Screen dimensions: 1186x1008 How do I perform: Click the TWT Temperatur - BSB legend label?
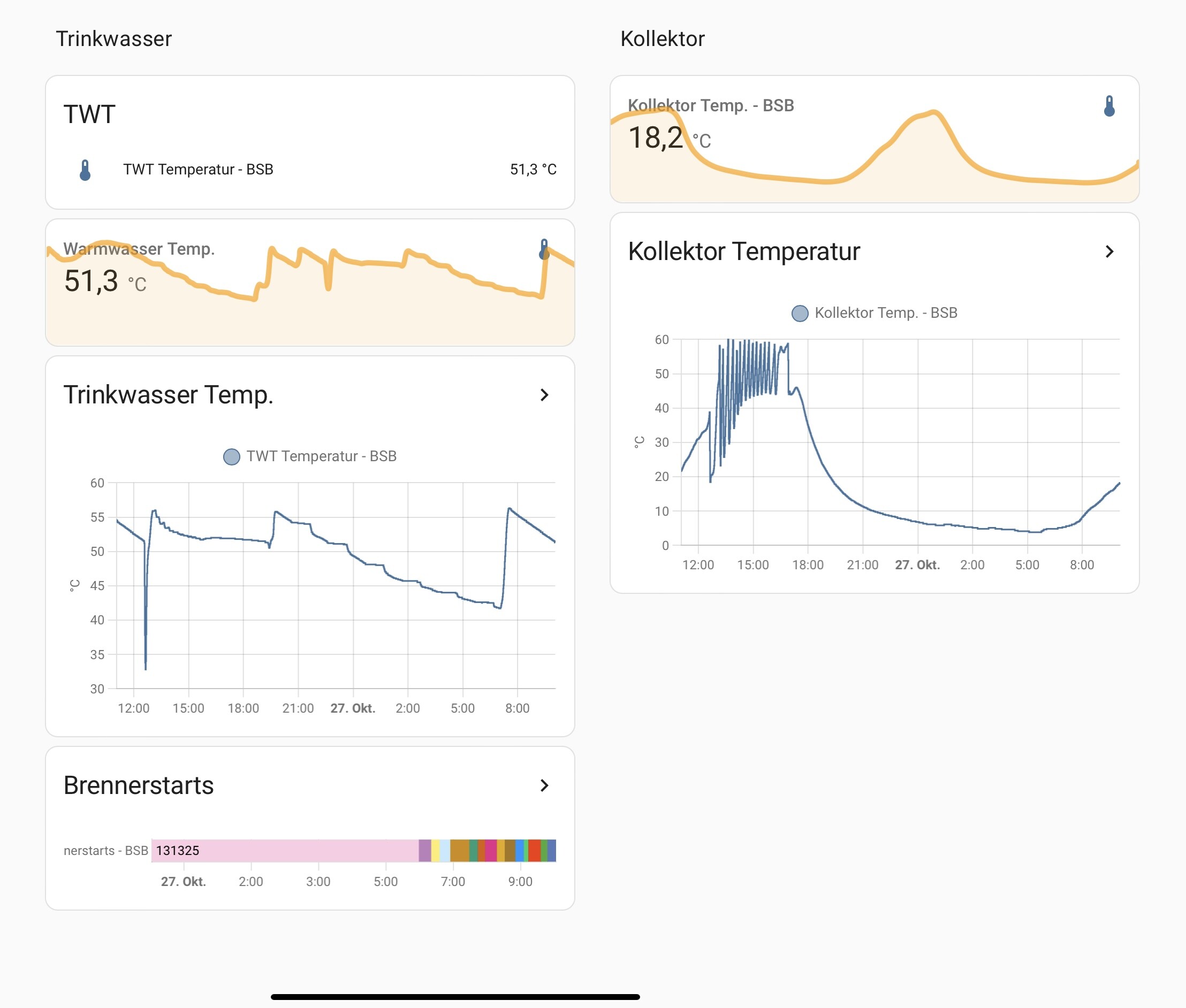[322, 456]
